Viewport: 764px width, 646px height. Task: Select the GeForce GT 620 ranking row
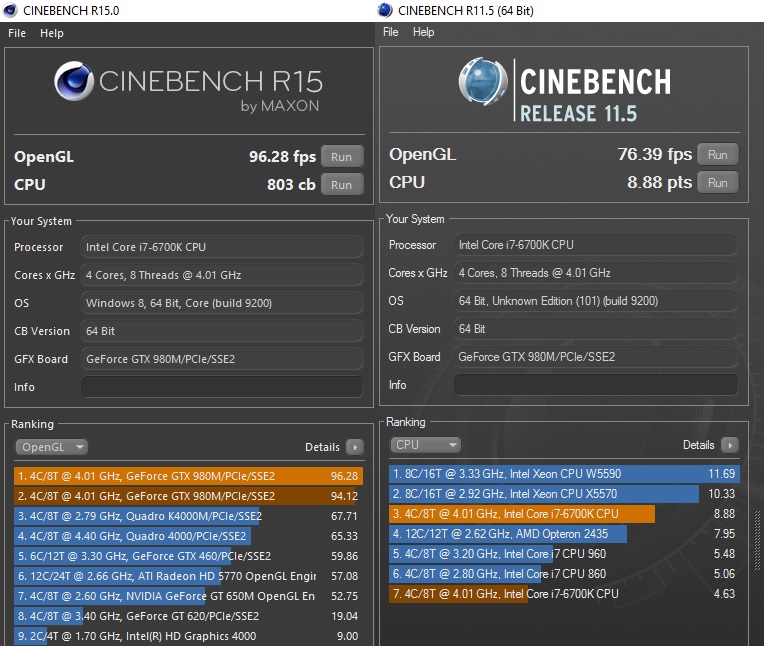(x=189, y=616)
